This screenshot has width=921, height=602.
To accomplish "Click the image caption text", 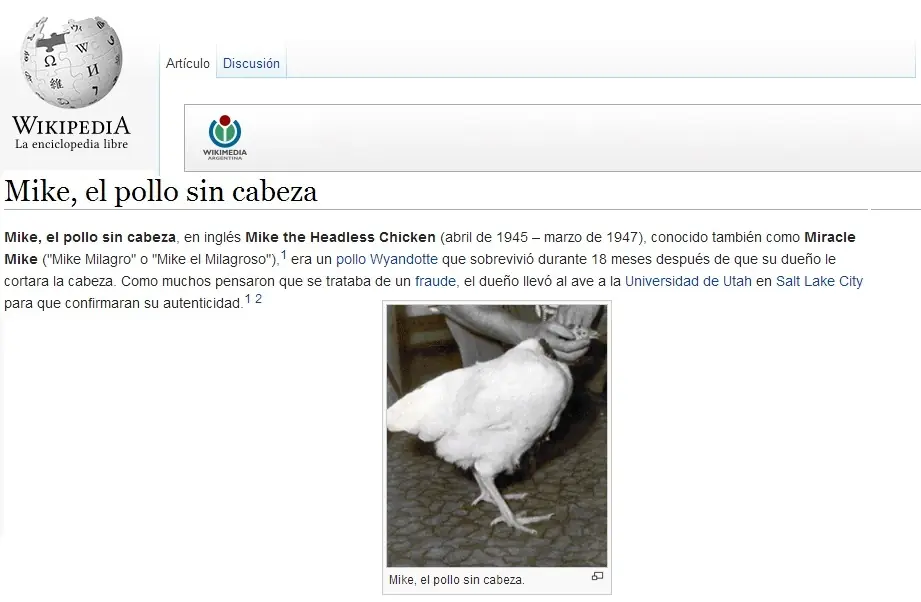I will coord(454,578).
